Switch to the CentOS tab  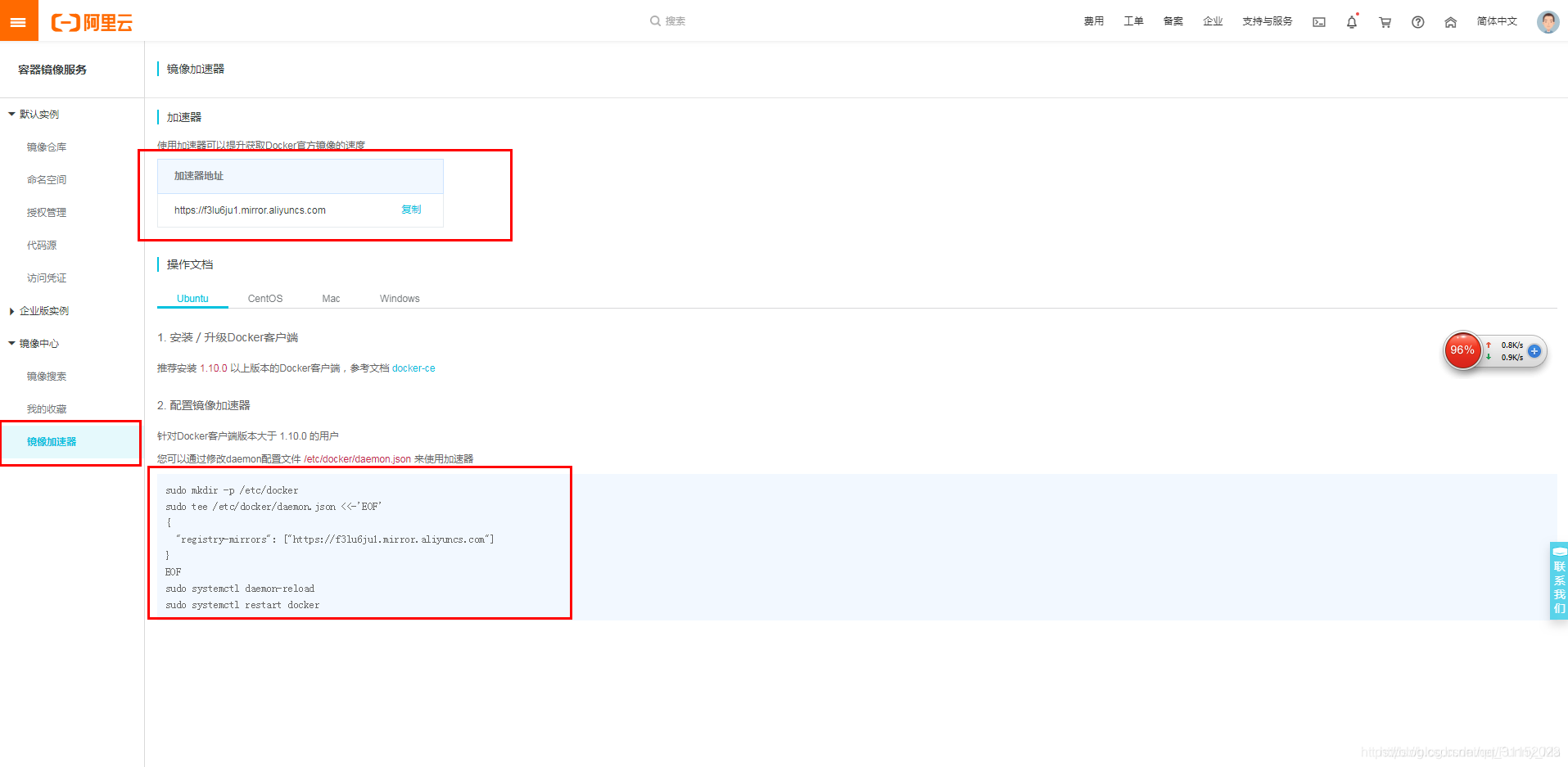click(265, 299)
